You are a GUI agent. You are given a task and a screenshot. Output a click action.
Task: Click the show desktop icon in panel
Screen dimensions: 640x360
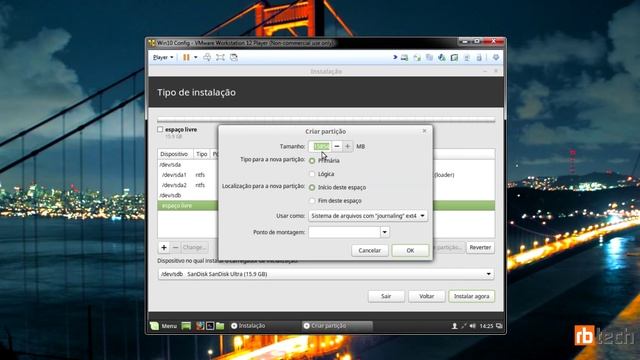point(186,326)
